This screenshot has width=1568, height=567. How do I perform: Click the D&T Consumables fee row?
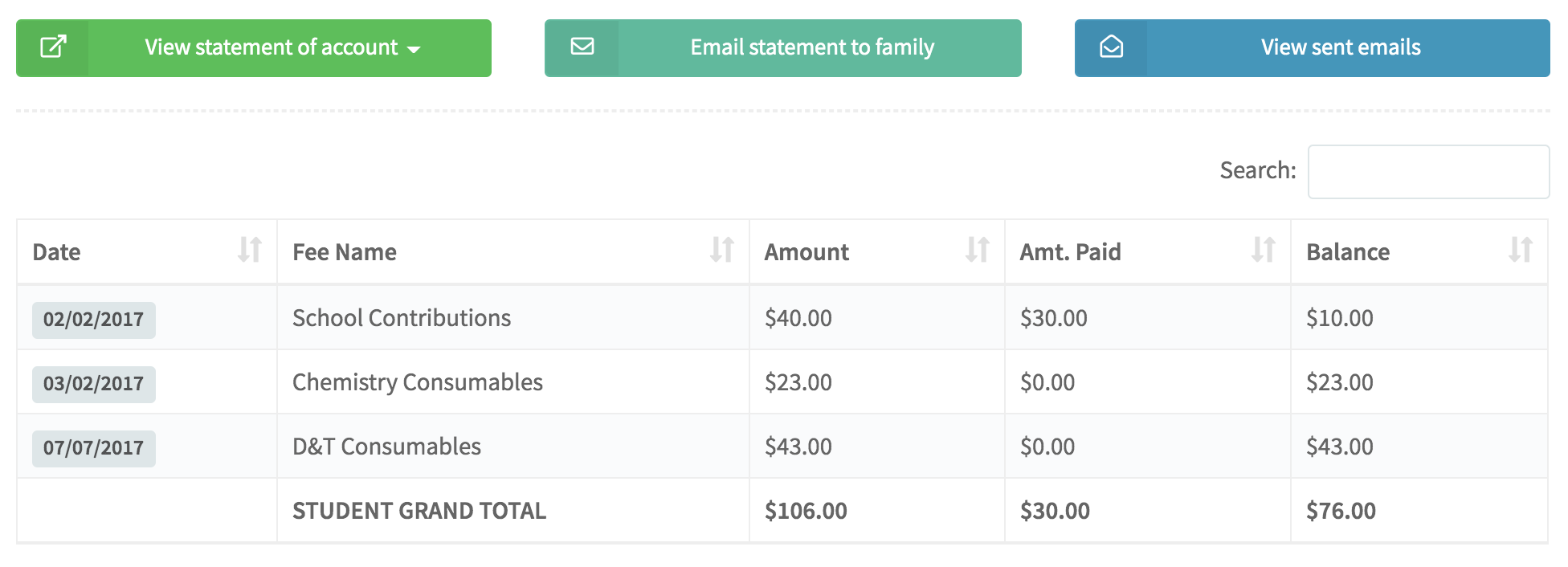(x=386, y=447)
